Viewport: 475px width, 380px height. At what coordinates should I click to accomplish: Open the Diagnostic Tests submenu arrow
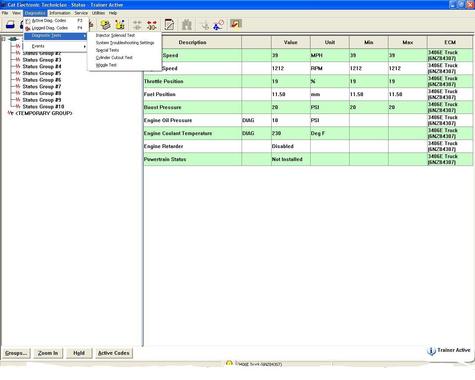85,36
